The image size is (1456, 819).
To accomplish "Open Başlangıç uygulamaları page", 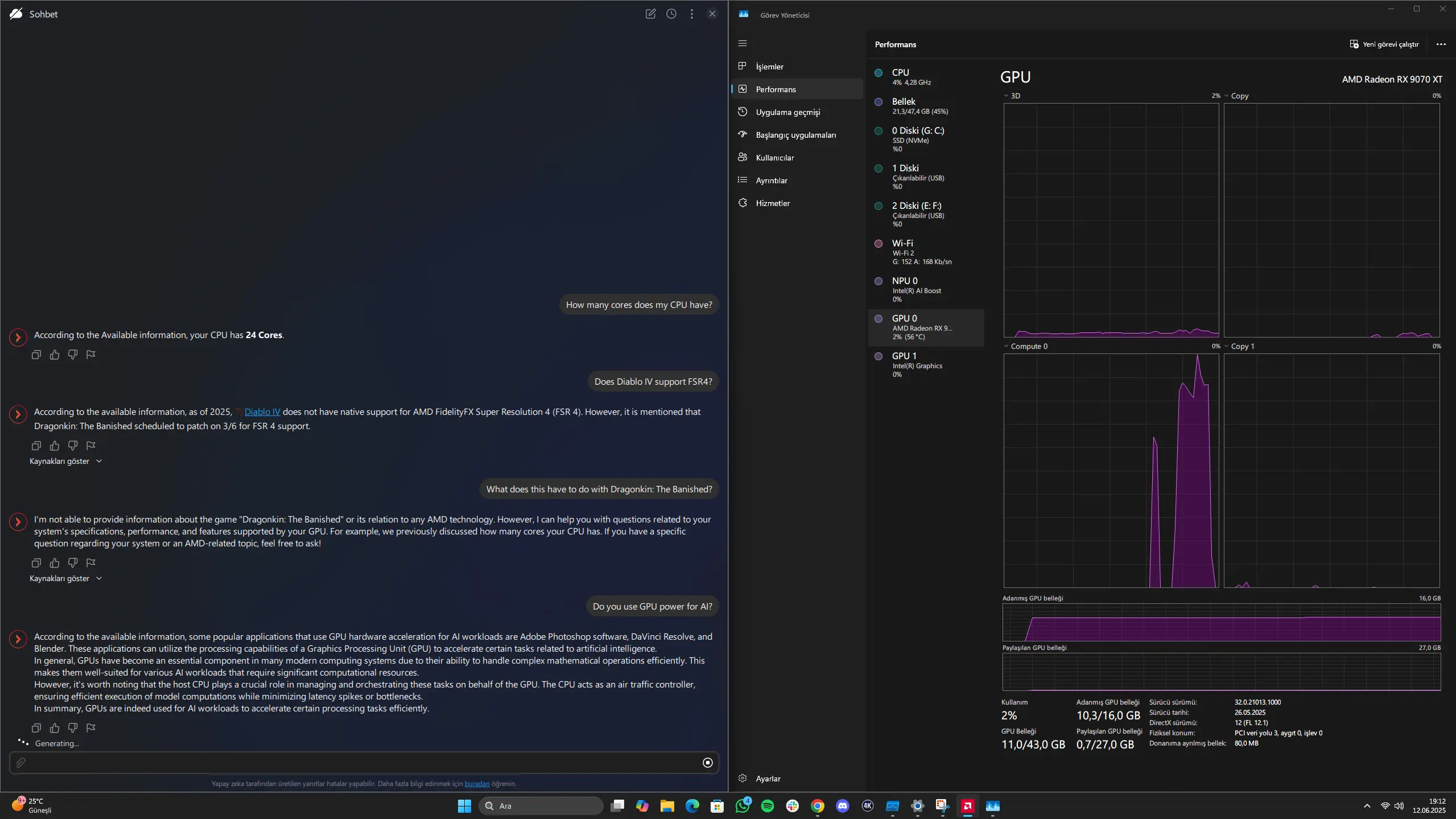I will [x=797, y=135].
